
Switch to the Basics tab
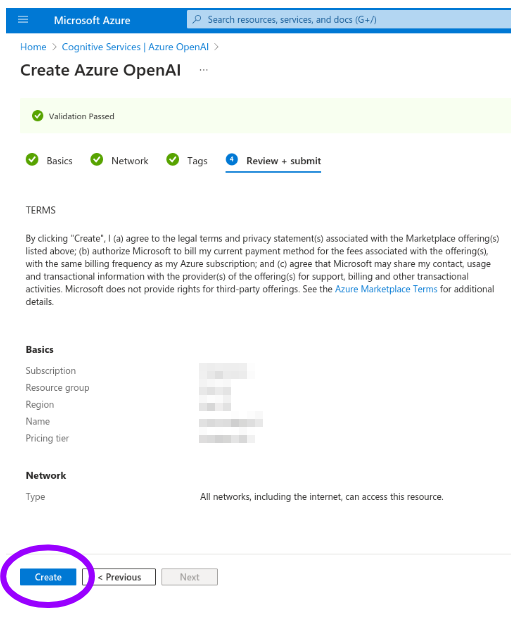(x=59, y=161)
